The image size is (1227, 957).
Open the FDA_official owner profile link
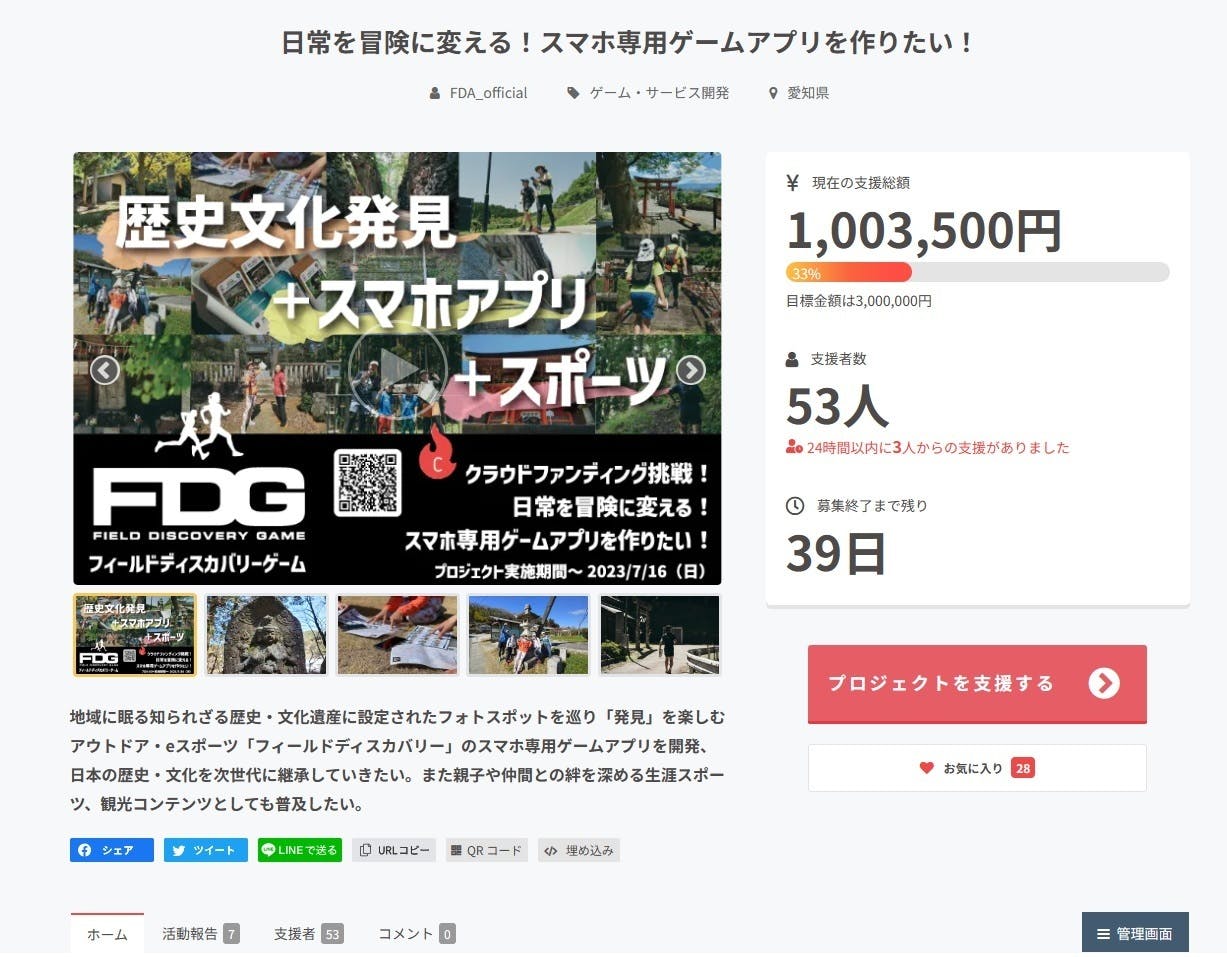point(488,93)
